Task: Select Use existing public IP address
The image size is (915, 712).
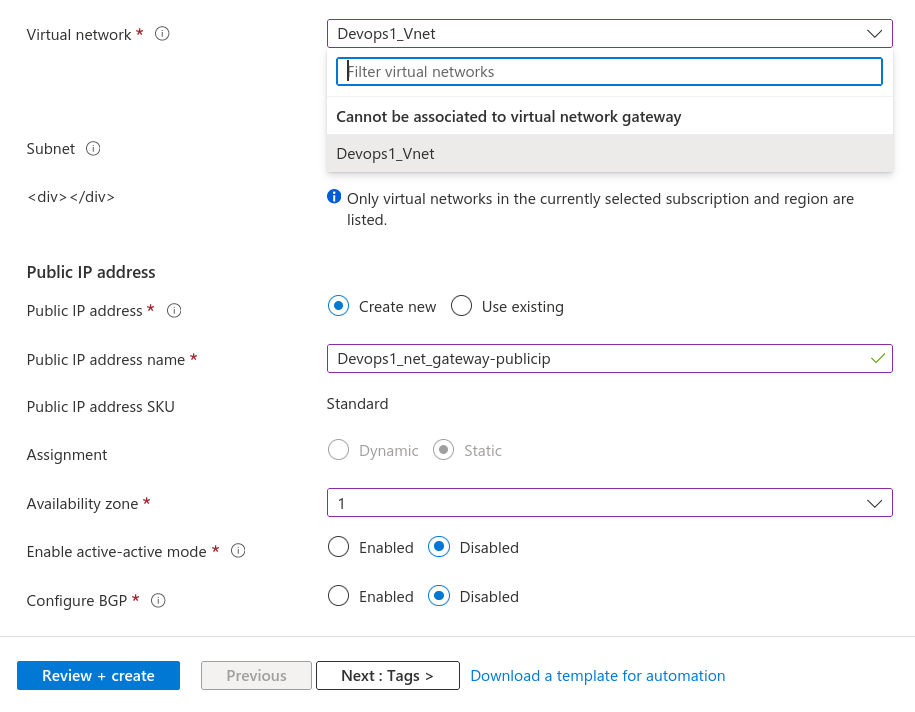Action: (461, 307)
